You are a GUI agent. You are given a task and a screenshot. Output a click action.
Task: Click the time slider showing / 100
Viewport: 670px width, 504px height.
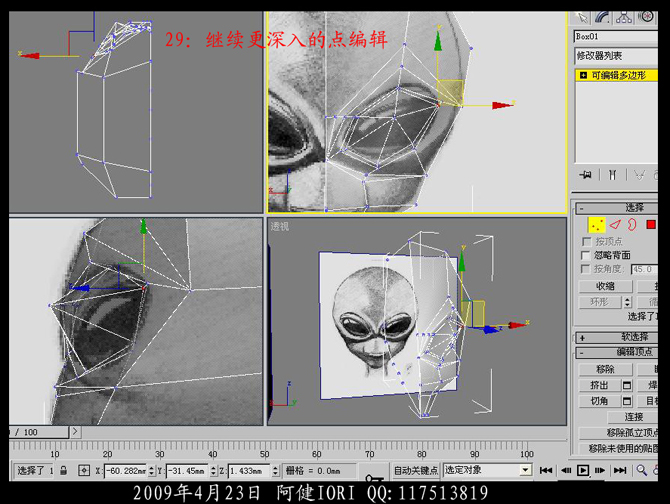click(x=38, y=432)
